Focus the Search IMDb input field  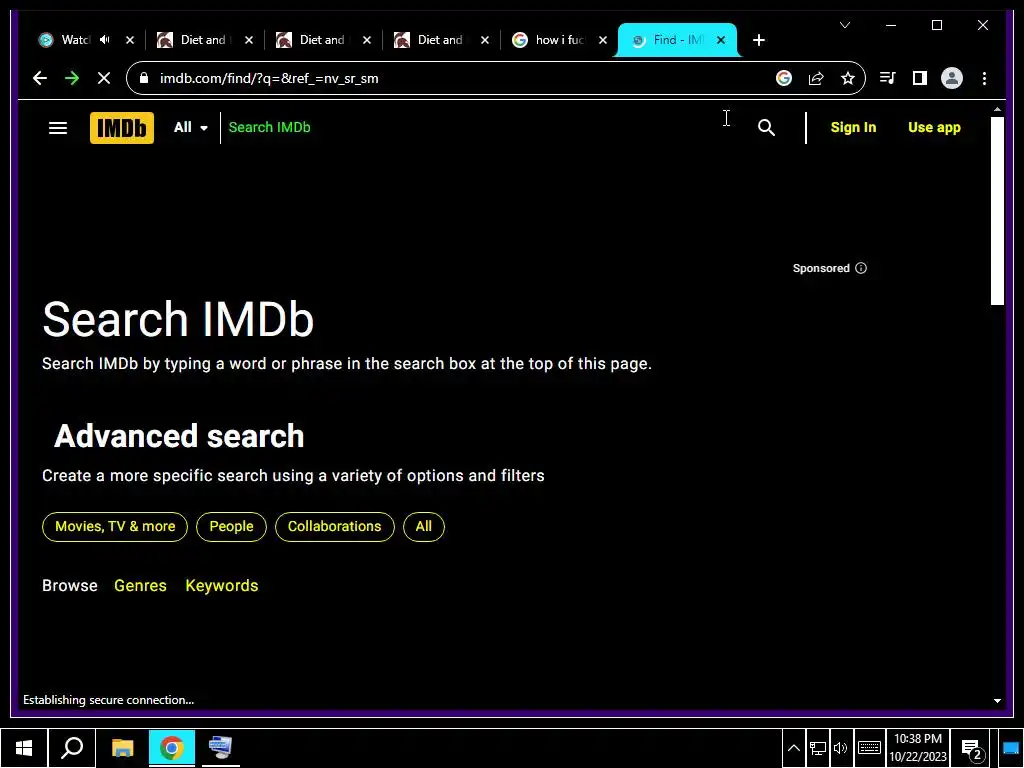(x=483, y=127)
